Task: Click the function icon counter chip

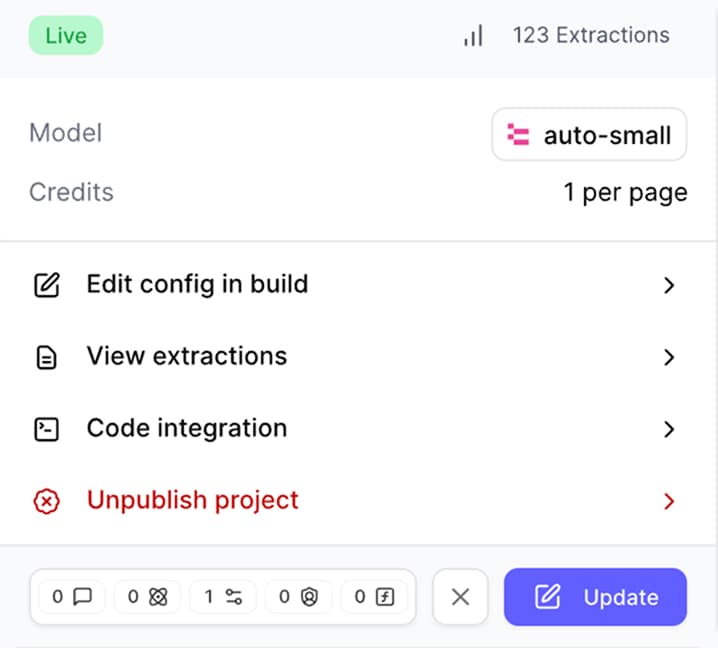Action: pos(374,597)
